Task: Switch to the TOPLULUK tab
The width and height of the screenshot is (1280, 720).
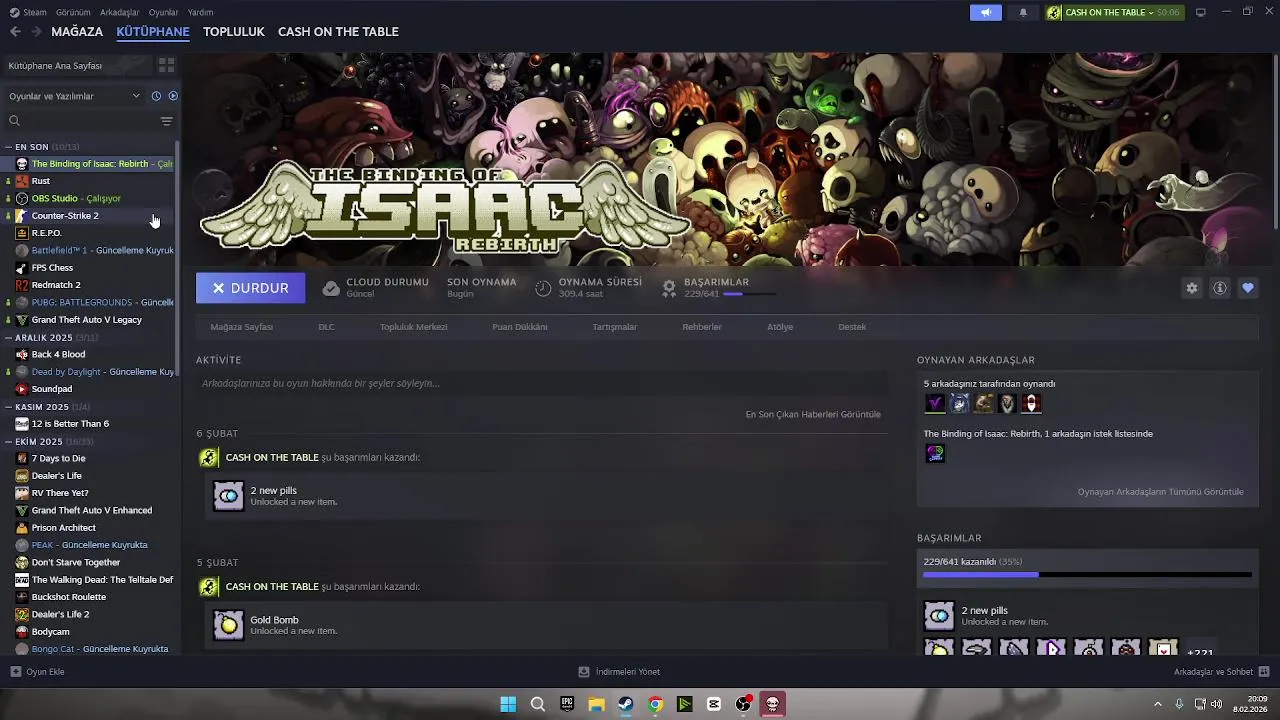Action: (234, 32)
